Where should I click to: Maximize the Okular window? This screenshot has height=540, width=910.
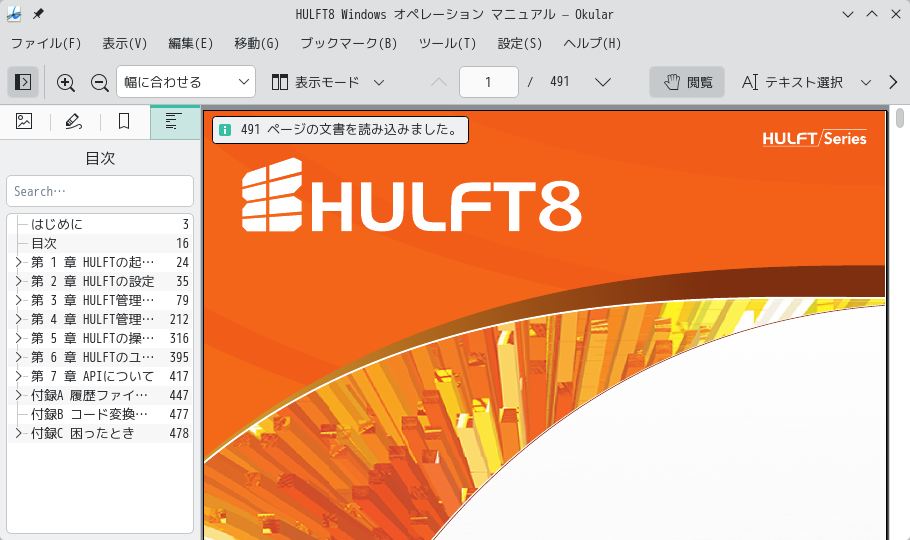[872, 14]
